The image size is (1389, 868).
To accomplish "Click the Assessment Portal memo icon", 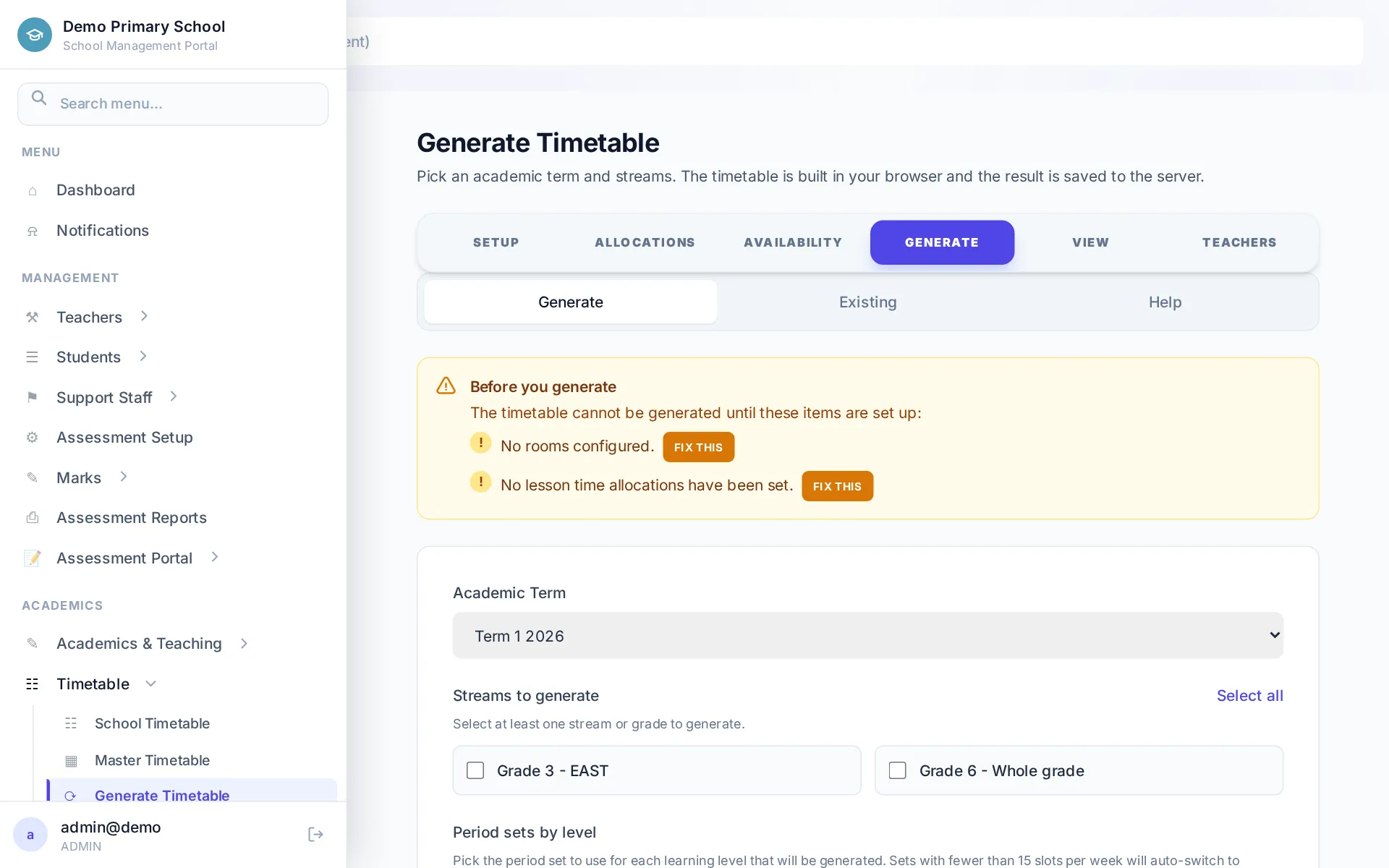I will [x=33, y=558].
